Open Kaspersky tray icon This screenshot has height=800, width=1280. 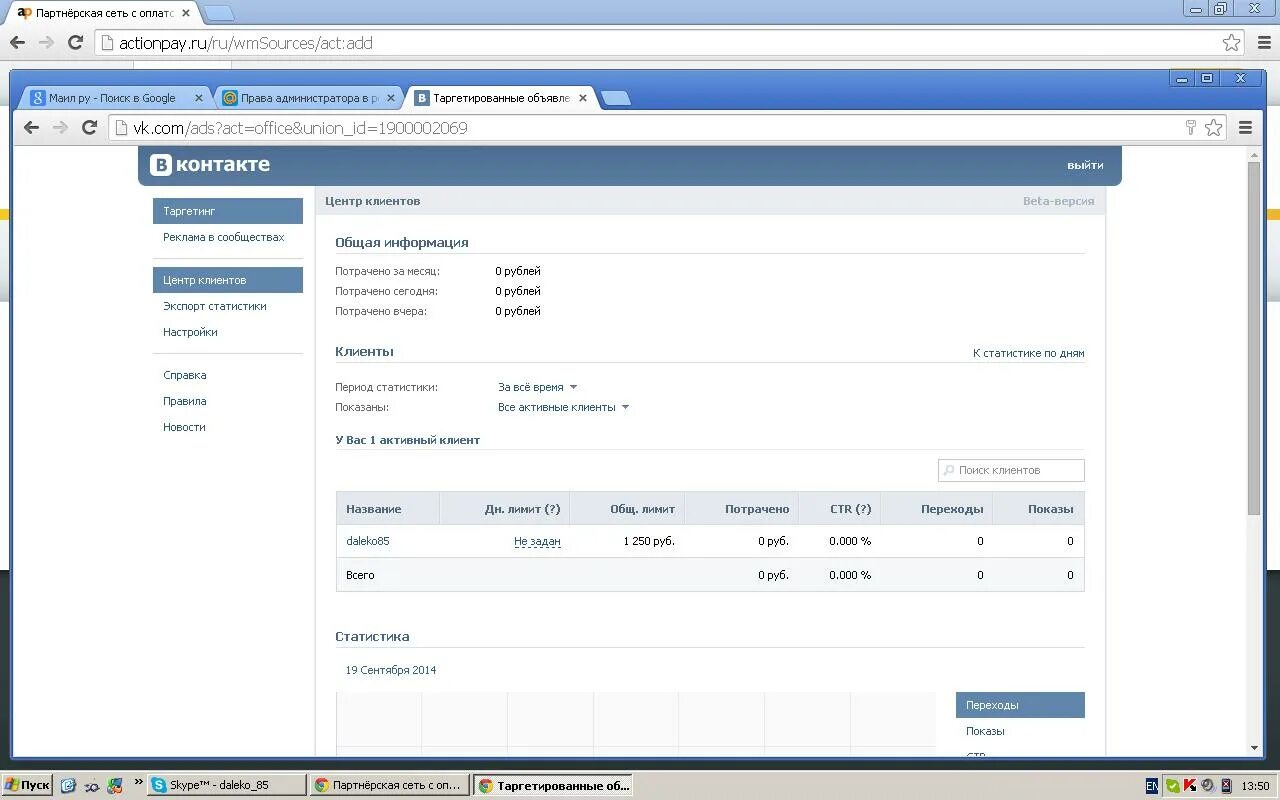[1190, 786]
